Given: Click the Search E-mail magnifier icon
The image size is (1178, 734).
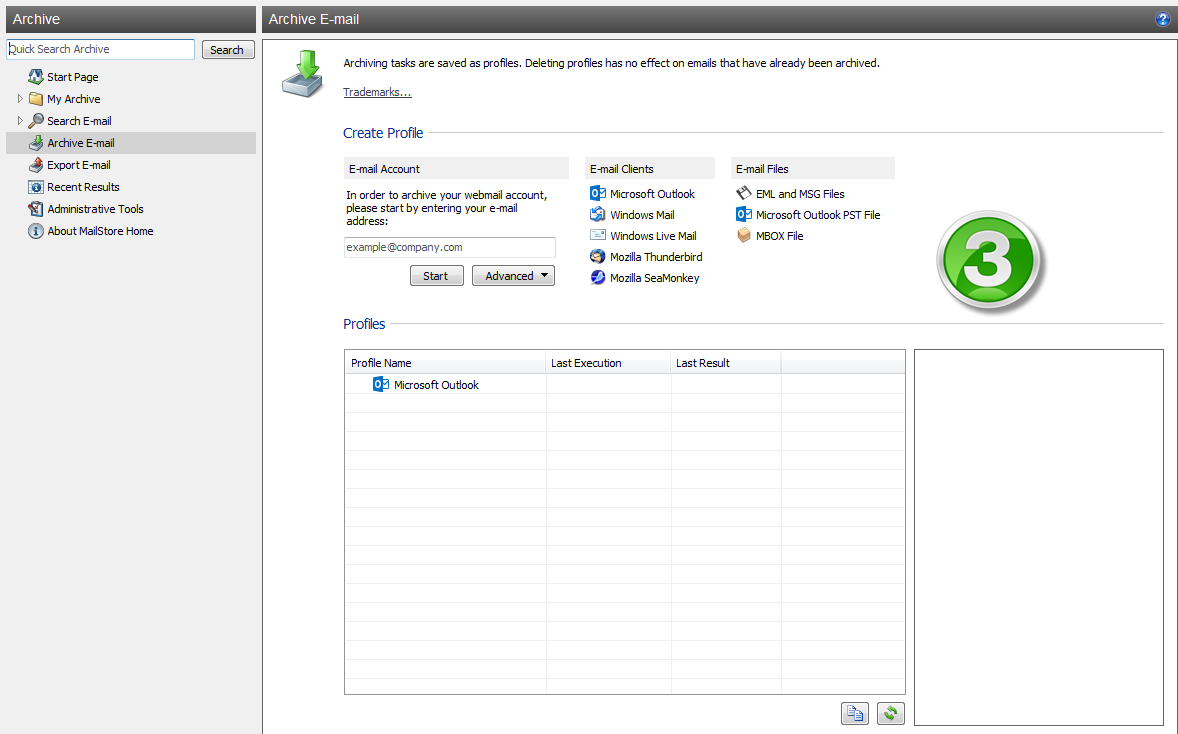Looking at the screenshot, I should point(35,120).
